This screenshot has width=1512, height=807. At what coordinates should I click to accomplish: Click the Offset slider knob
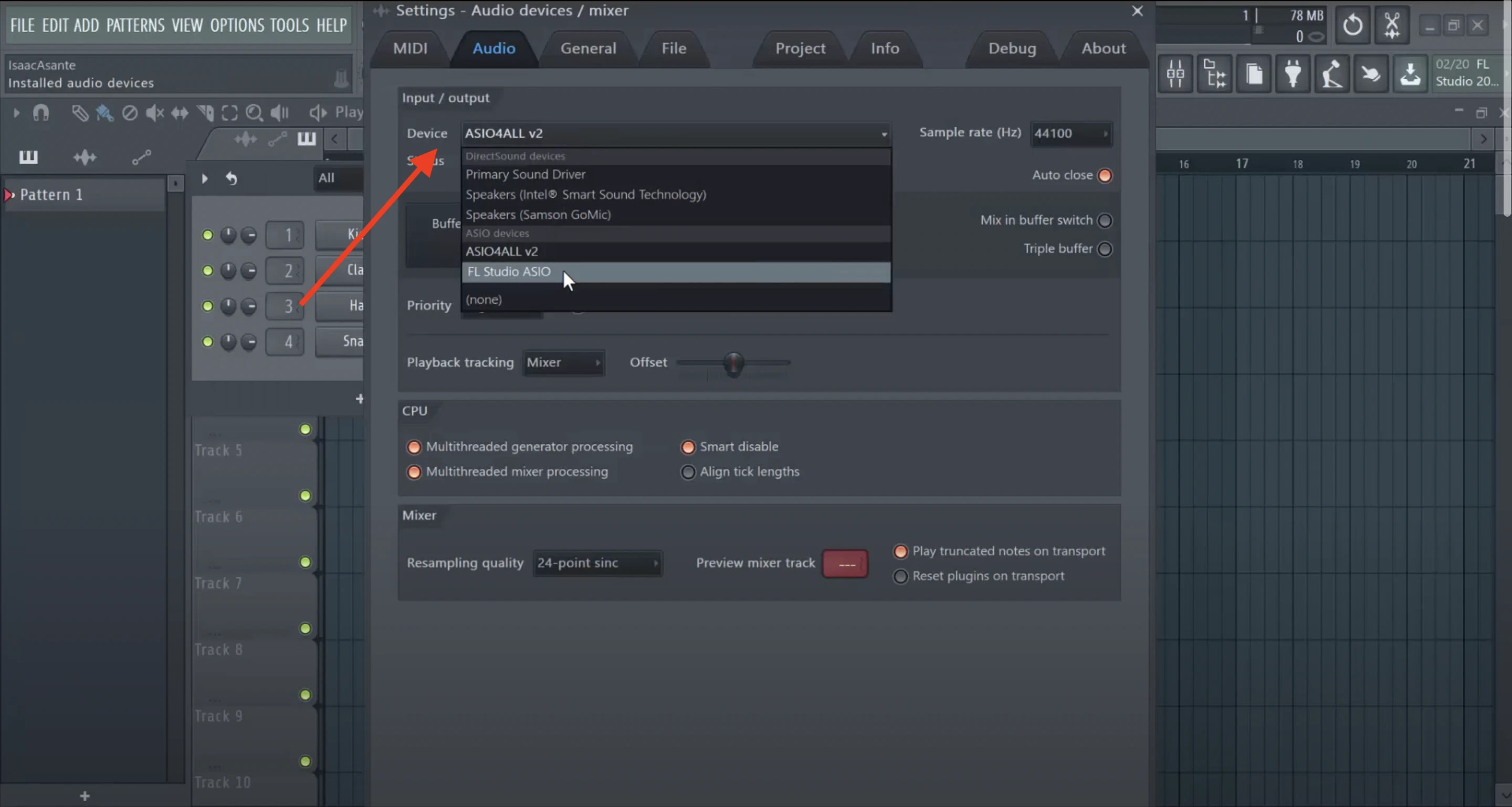(733, 363)
